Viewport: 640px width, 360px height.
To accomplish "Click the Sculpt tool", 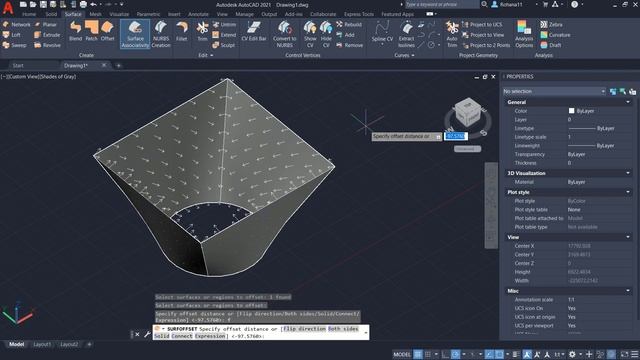I will coord(224,45).
